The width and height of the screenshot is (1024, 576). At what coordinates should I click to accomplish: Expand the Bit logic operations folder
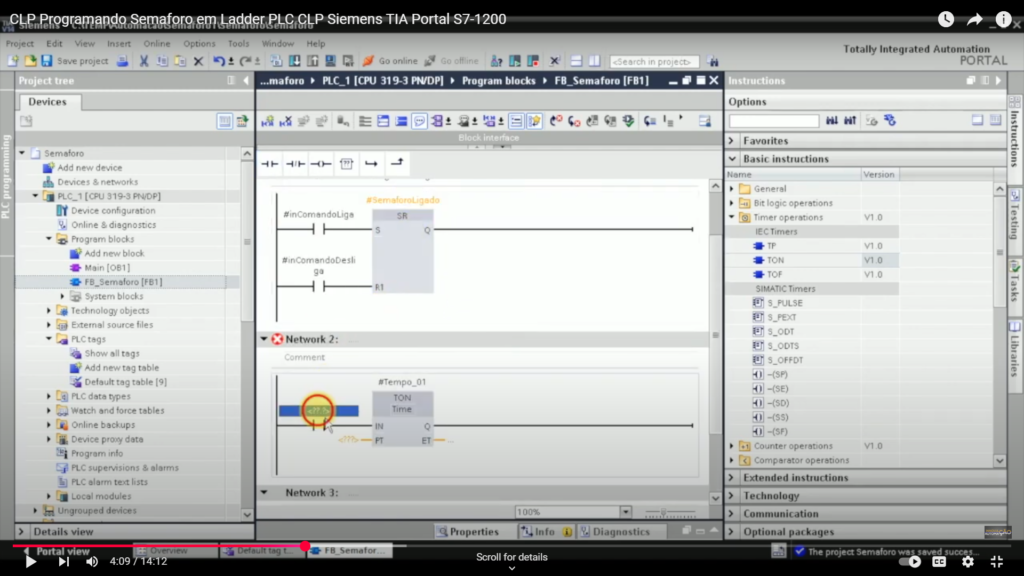coord(732,203)
